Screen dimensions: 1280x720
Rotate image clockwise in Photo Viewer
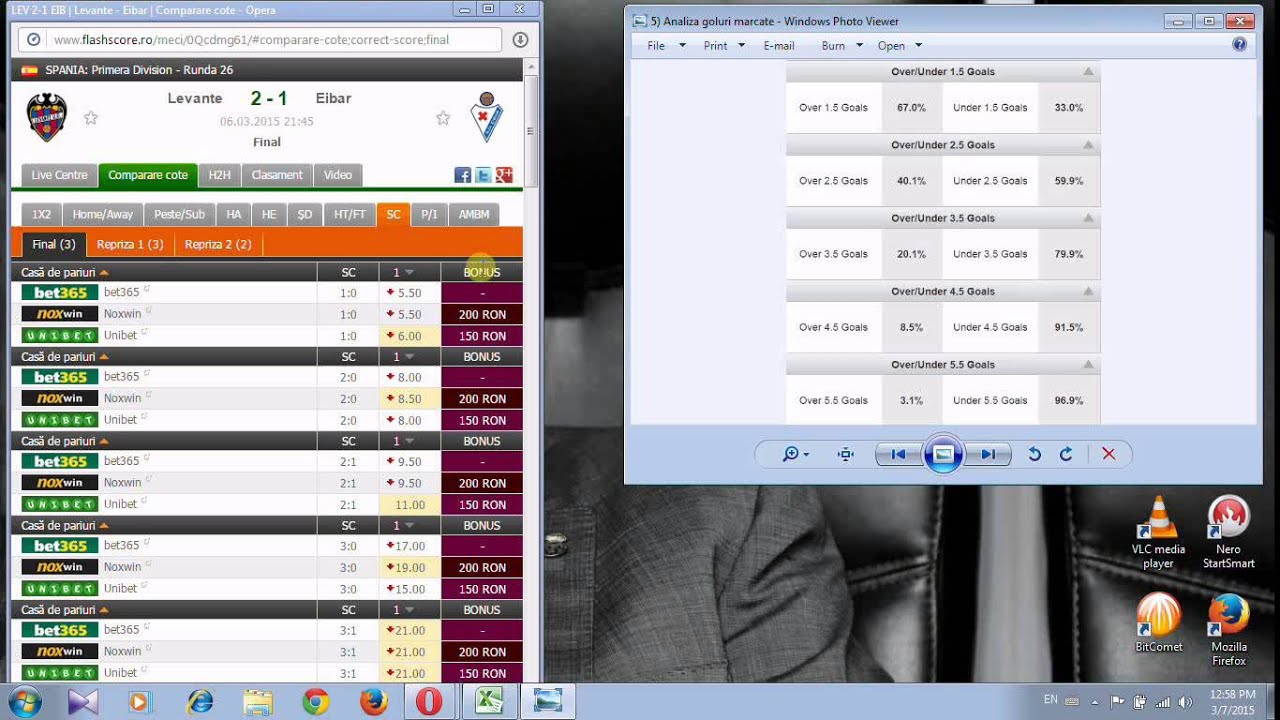[x=1066, y=454]
